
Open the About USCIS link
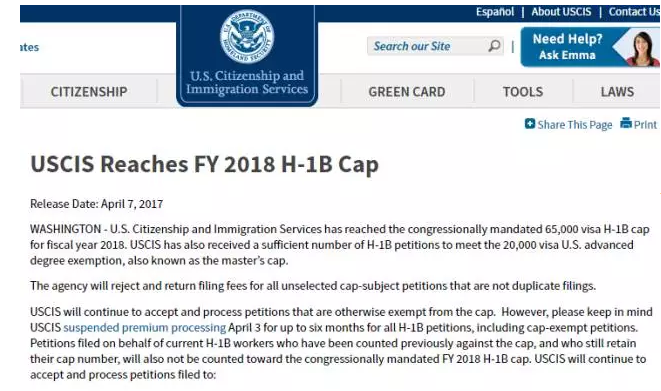coord(561,12)
